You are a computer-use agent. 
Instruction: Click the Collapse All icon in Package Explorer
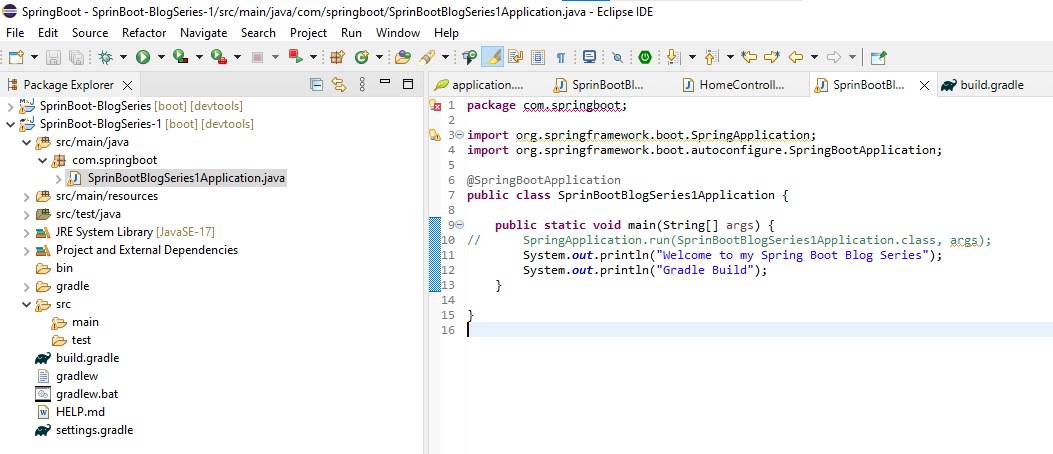(317, 85)
